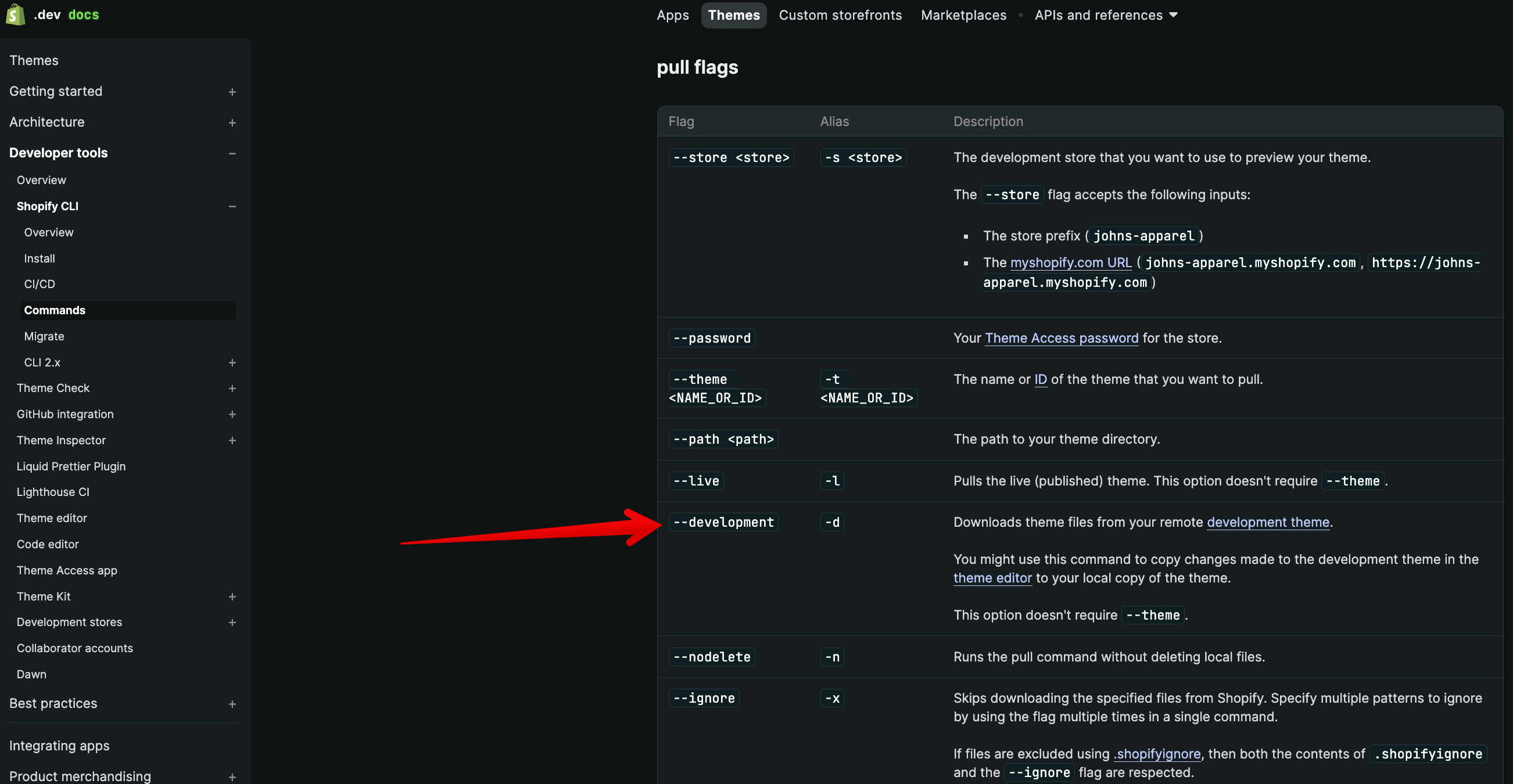Expand the Architecture section
The width and height of the screenshot is (1513, 784).
coord(232,122)
